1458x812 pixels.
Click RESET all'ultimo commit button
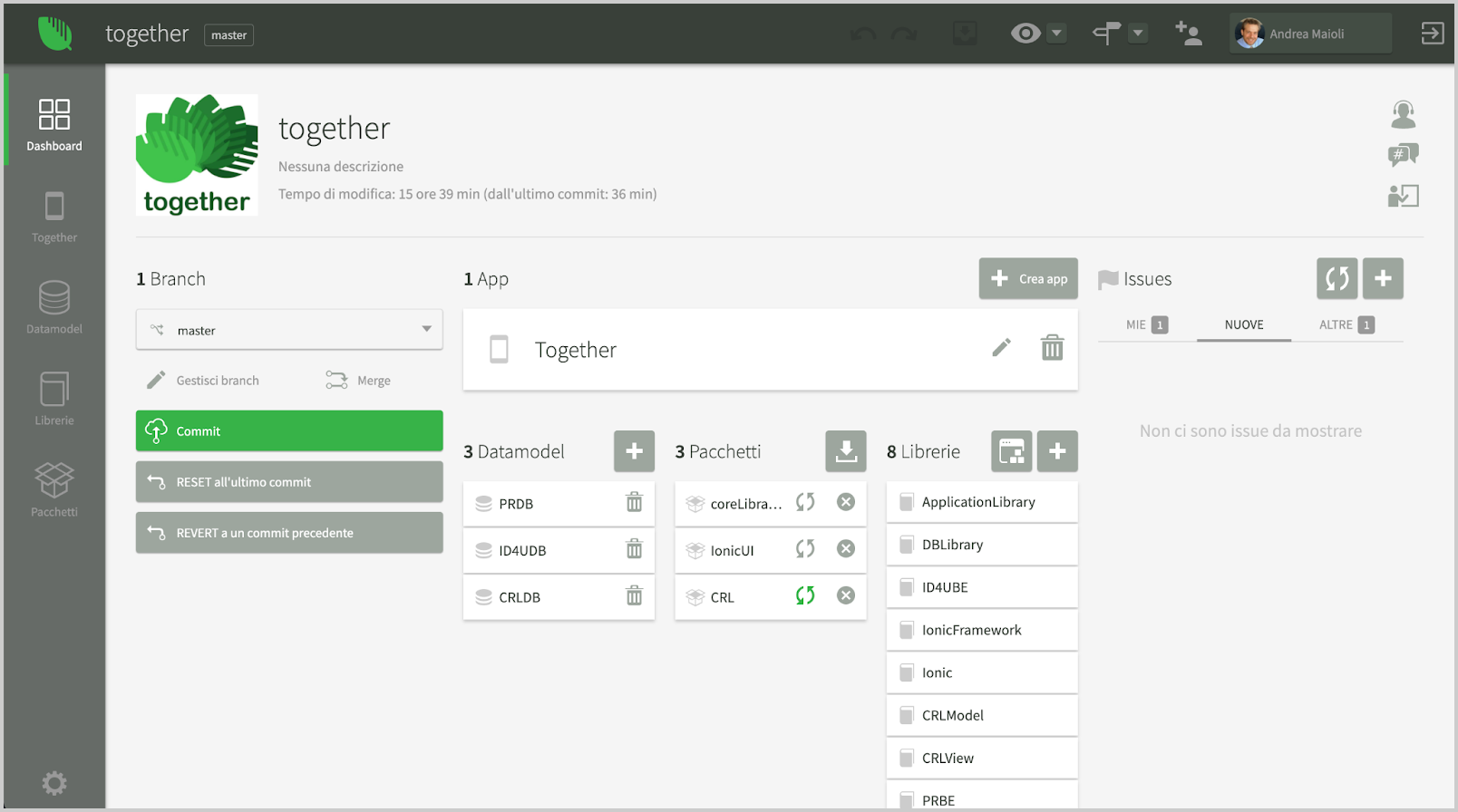[289, 482]
